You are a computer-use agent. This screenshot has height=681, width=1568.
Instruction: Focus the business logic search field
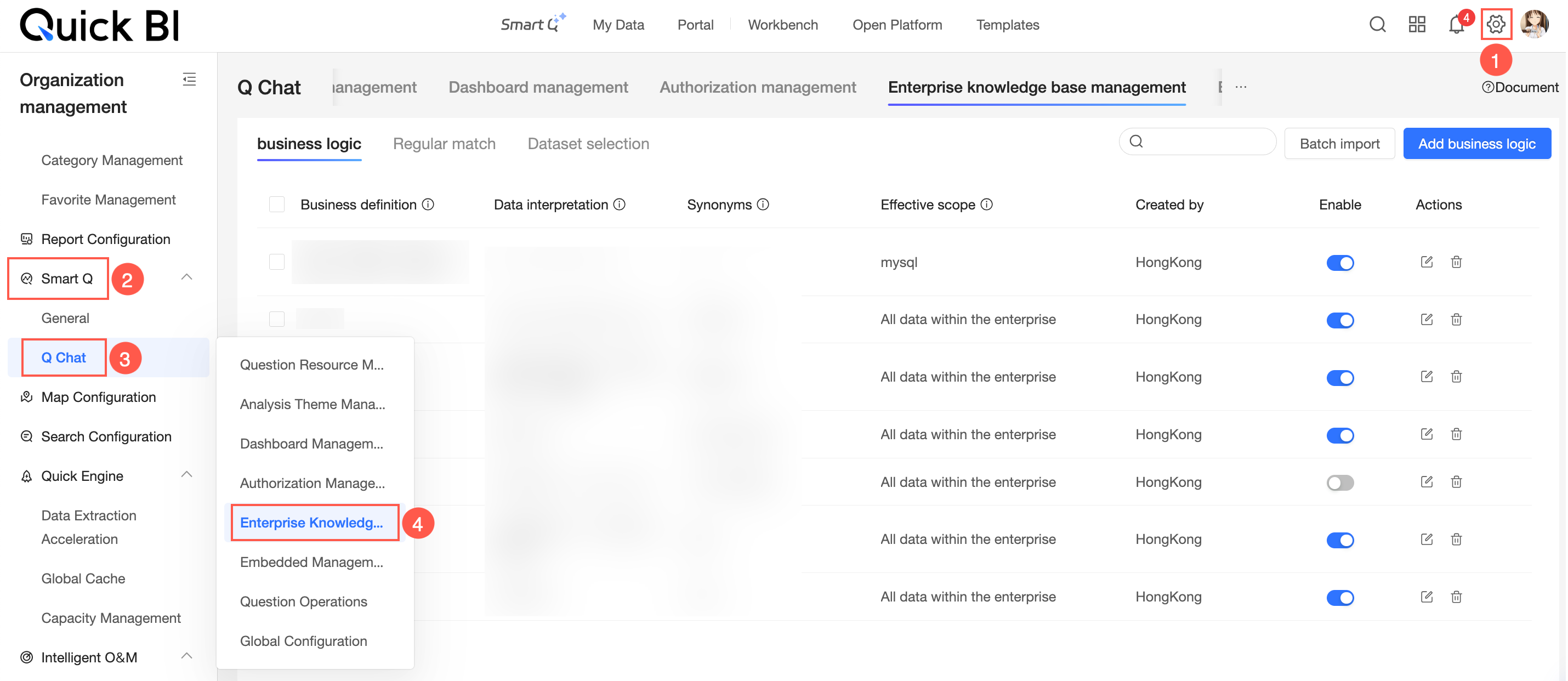pos(1205,142)
